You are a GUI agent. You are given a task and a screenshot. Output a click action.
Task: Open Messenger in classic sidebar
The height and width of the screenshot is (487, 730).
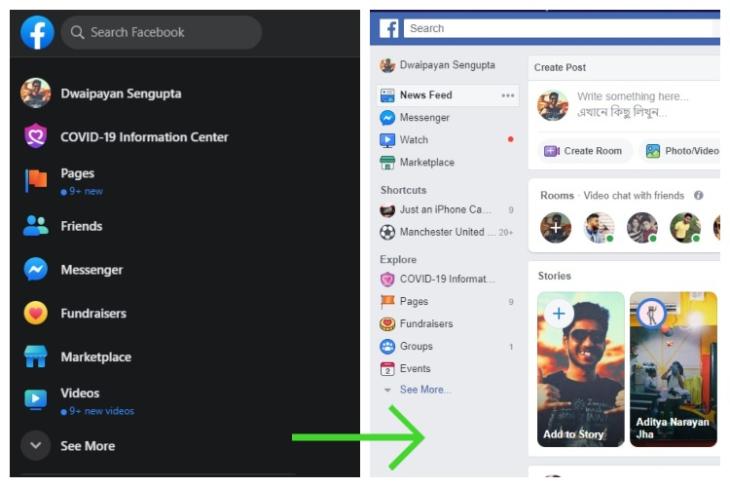click(415, 118)
